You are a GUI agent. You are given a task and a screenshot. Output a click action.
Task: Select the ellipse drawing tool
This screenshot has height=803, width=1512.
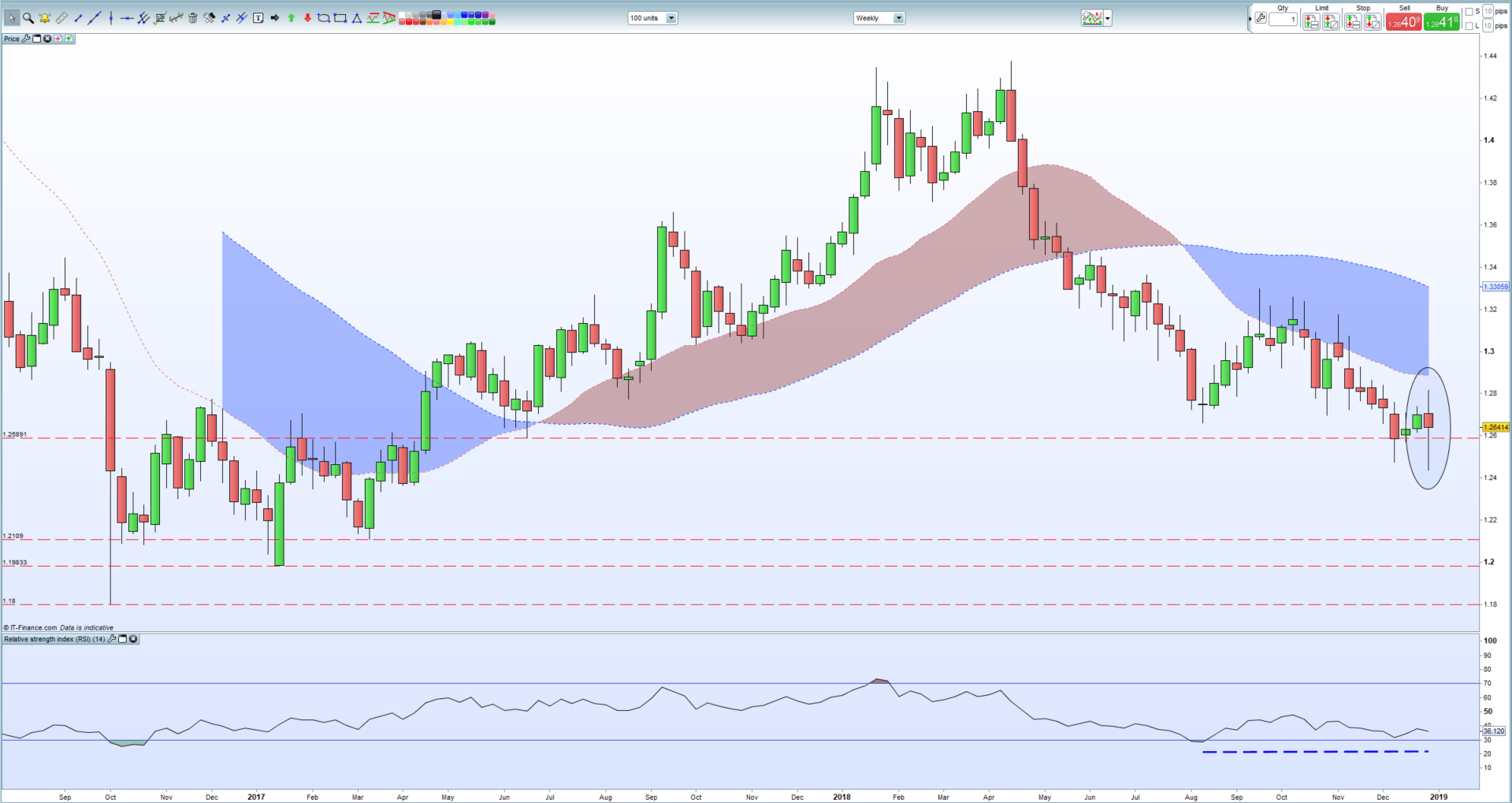tap(323, 18)
